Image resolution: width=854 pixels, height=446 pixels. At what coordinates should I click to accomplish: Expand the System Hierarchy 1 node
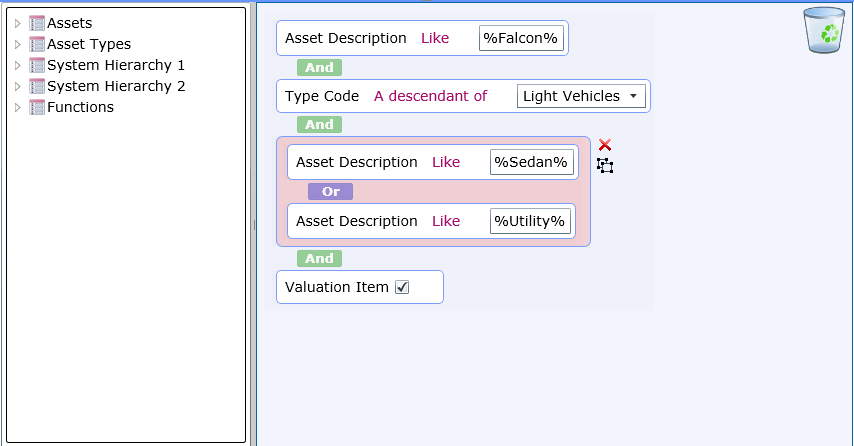pos(17,65)
